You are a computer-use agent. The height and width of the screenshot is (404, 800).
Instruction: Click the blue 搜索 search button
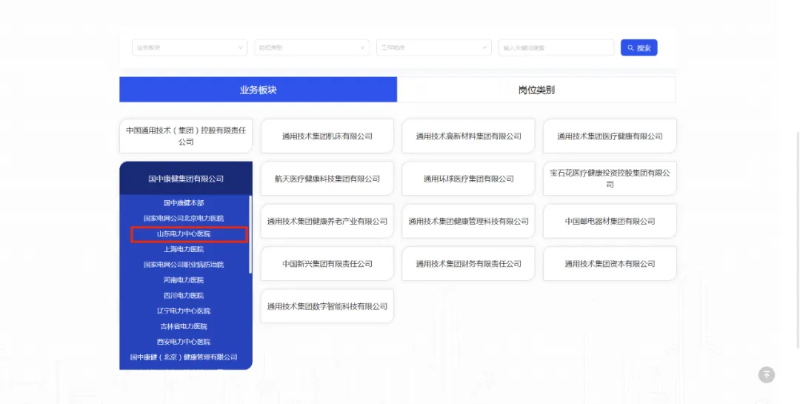click(x=638, y=47)
